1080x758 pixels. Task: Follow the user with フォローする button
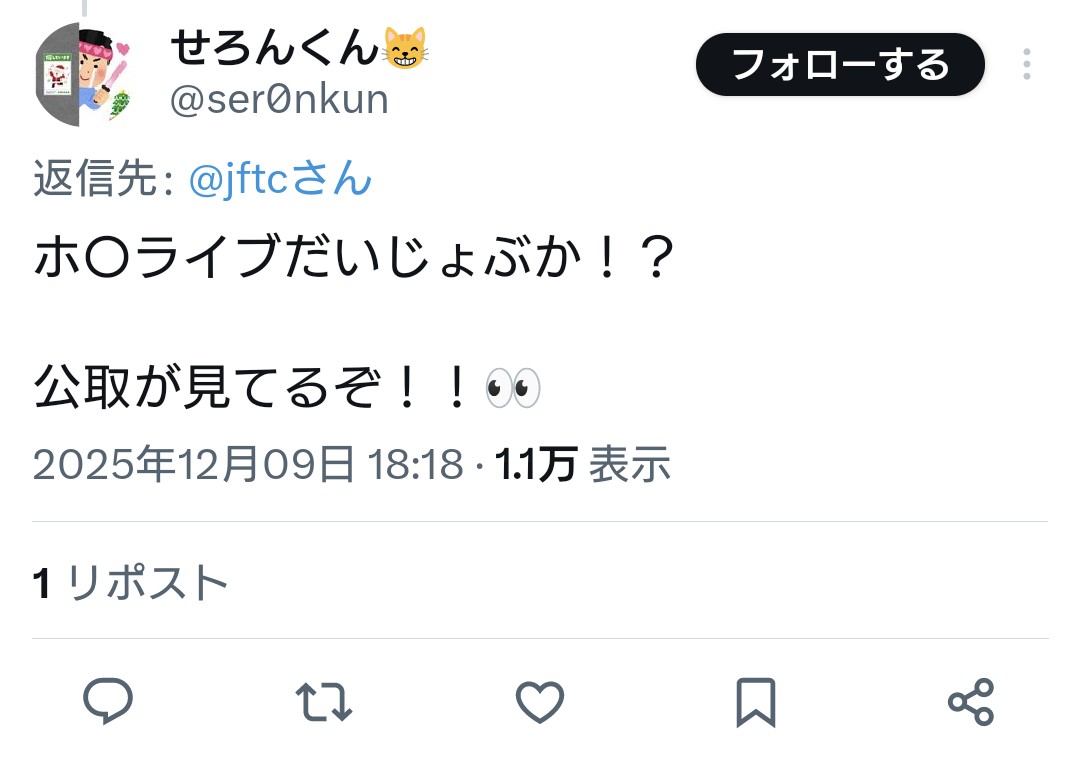[x=840, y=65]
